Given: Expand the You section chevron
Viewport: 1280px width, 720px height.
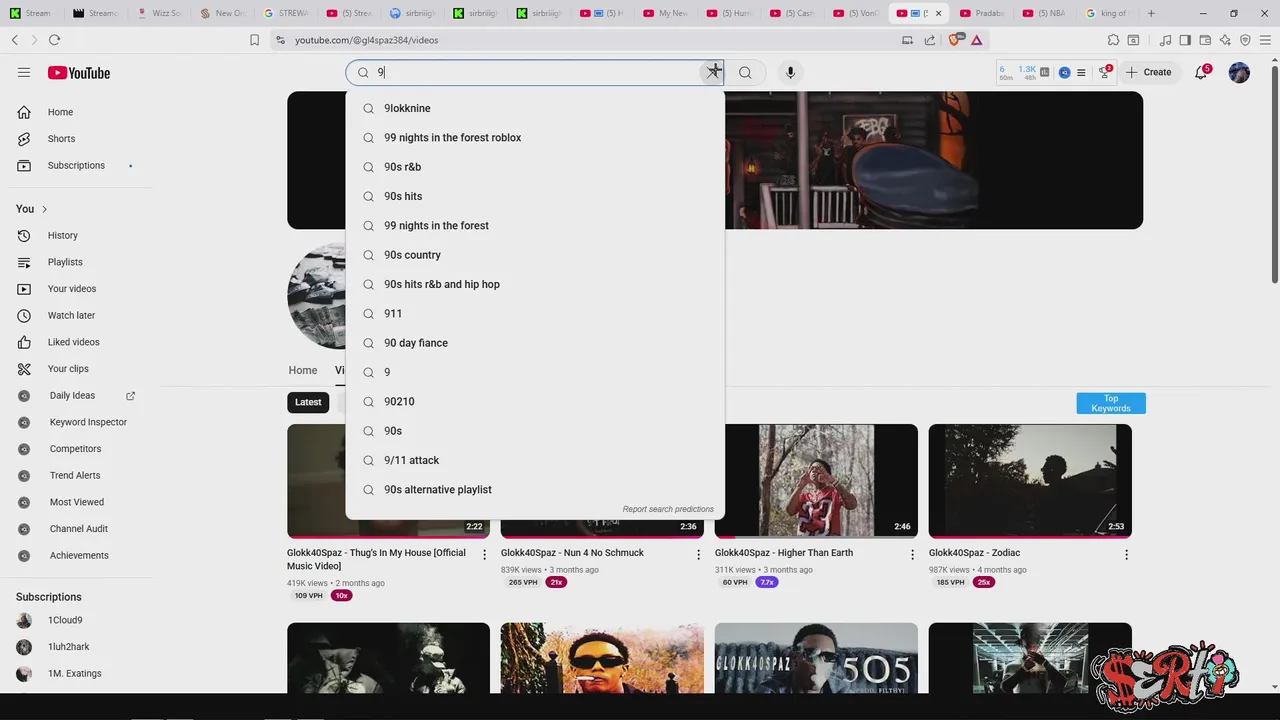Looking at the screenshot, I should pos(44,209).
